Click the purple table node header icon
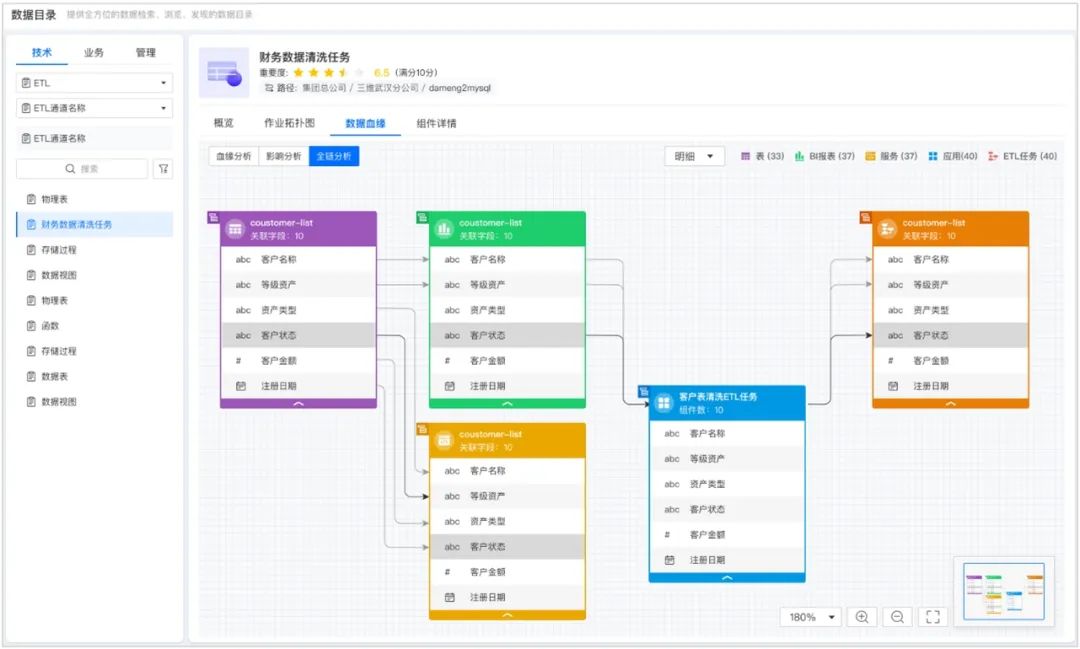Screen dimensions: 1080x649 (235, 229)
